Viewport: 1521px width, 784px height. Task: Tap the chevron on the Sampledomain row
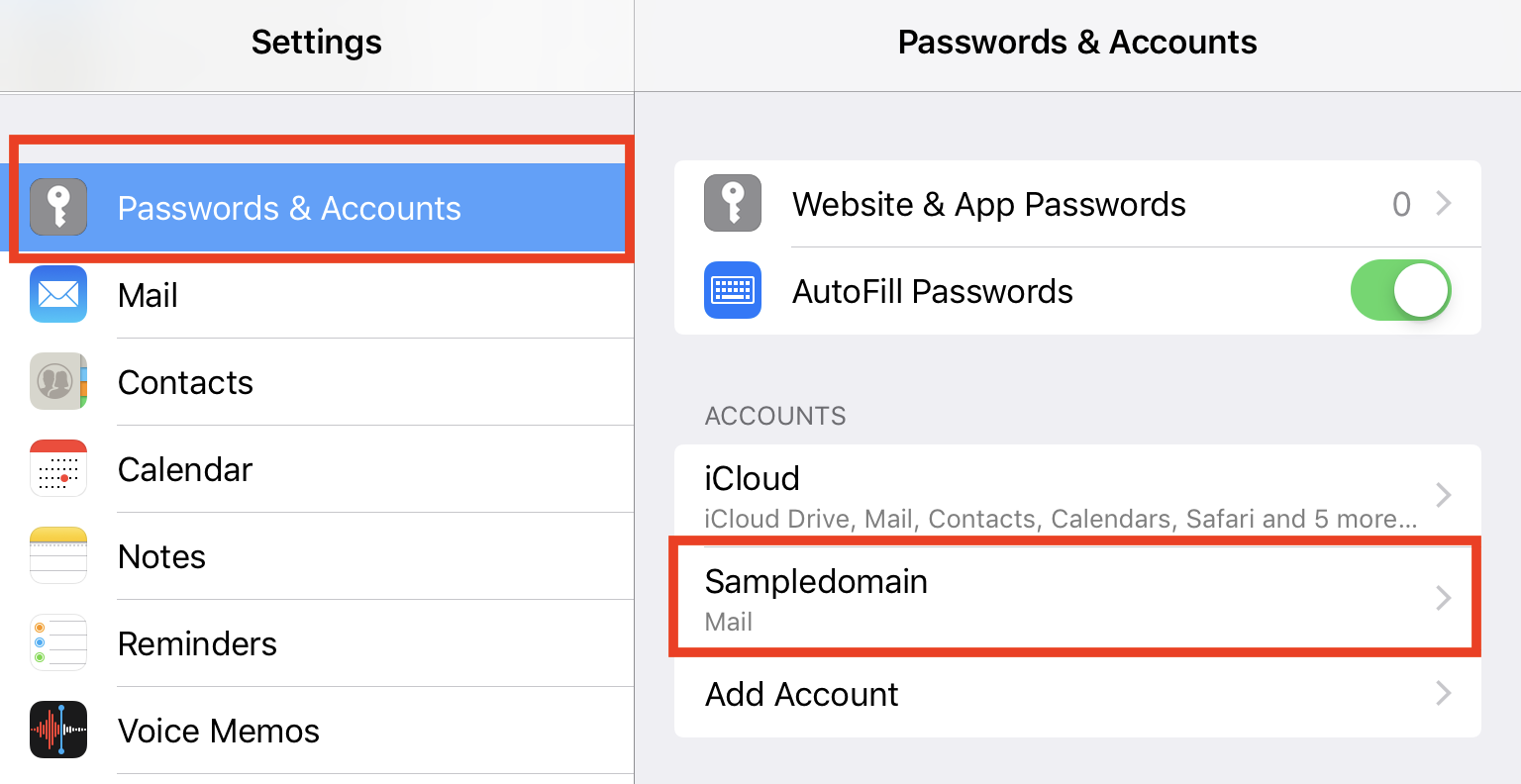click(x=1444, y=598)
